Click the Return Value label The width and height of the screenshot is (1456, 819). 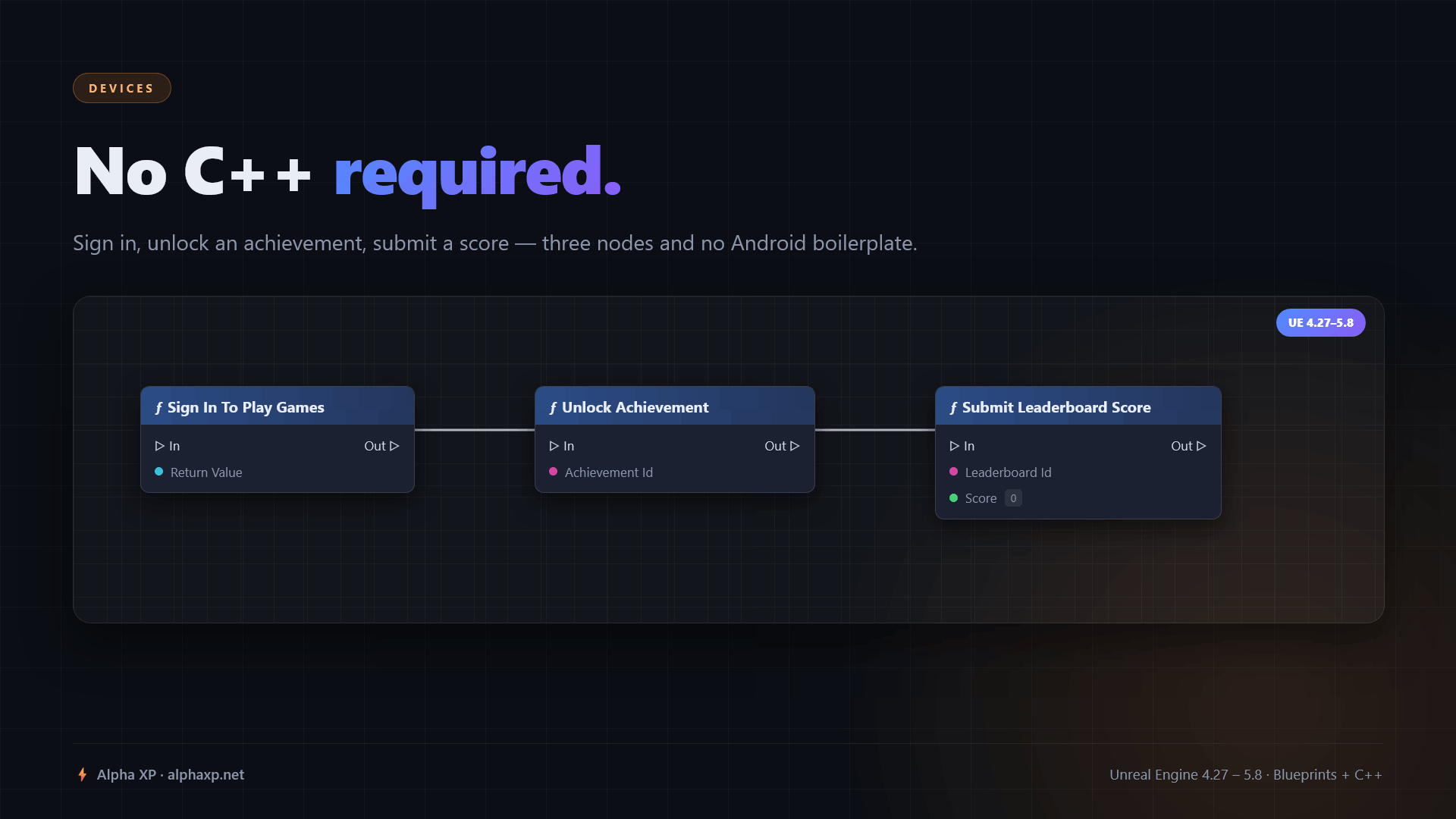coord(206,472)
